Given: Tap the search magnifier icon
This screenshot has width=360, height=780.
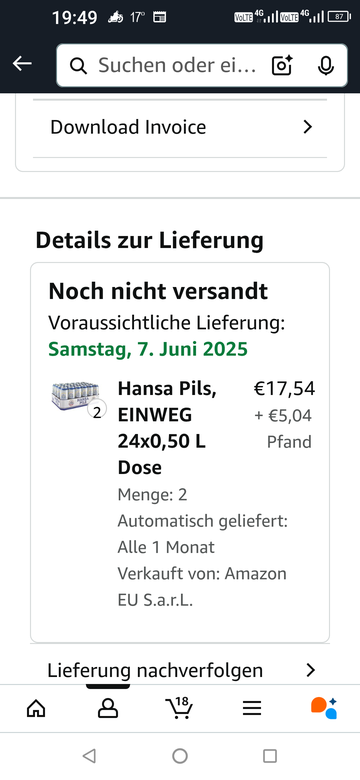Looking at the screenshot, I should click(x=78, y=66).
